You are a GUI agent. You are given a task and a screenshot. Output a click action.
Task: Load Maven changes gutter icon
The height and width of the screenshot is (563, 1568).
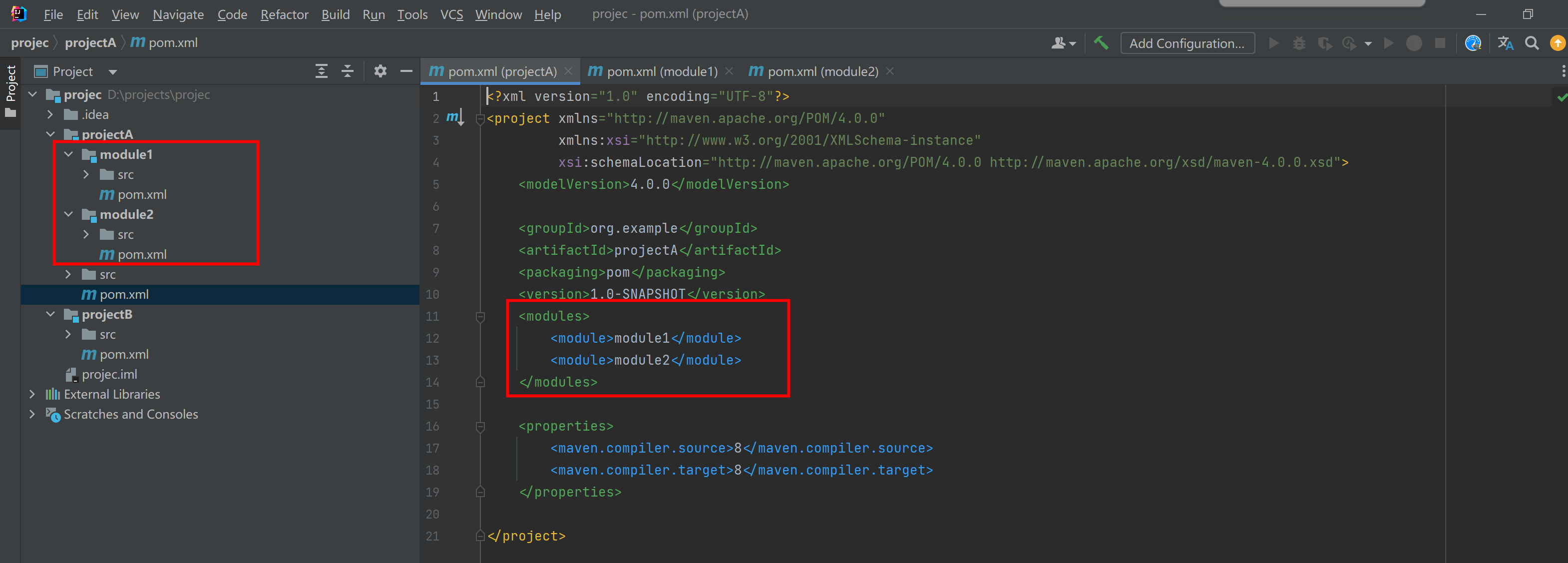tap(455, 117)
